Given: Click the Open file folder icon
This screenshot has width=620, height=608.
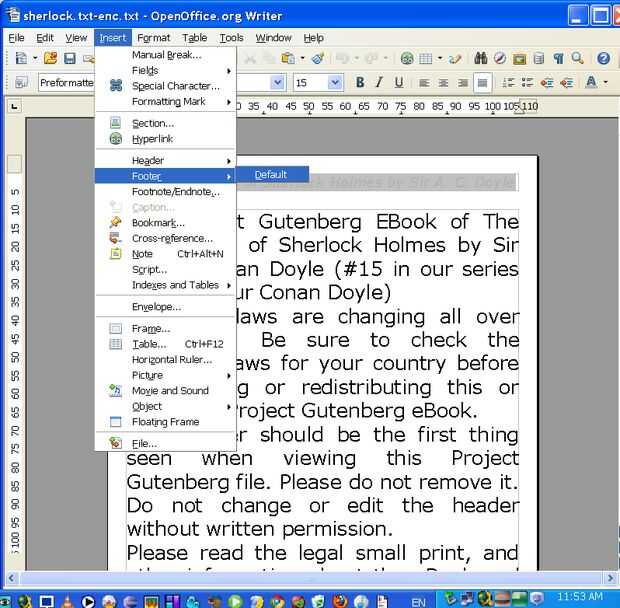Looking at the screenshot, I should coord(50,58).
